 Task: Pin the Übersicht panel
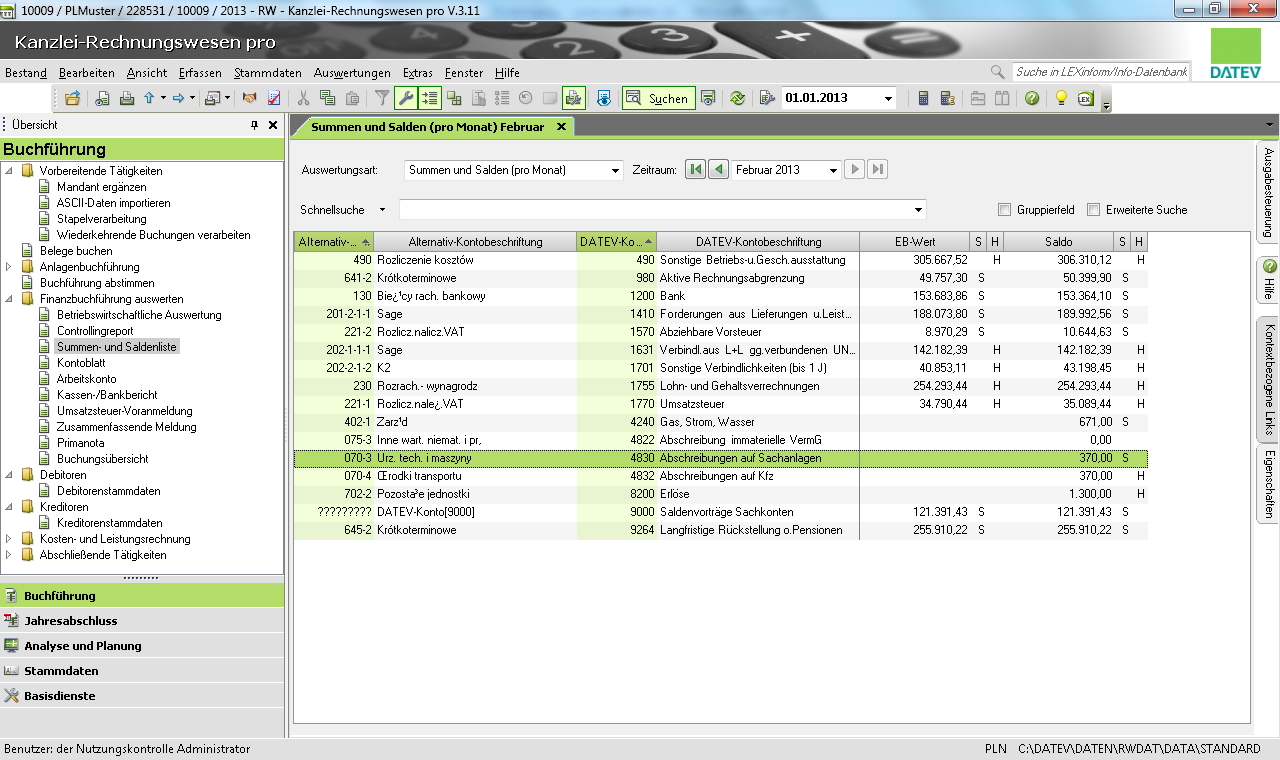(x=254, y=125)
